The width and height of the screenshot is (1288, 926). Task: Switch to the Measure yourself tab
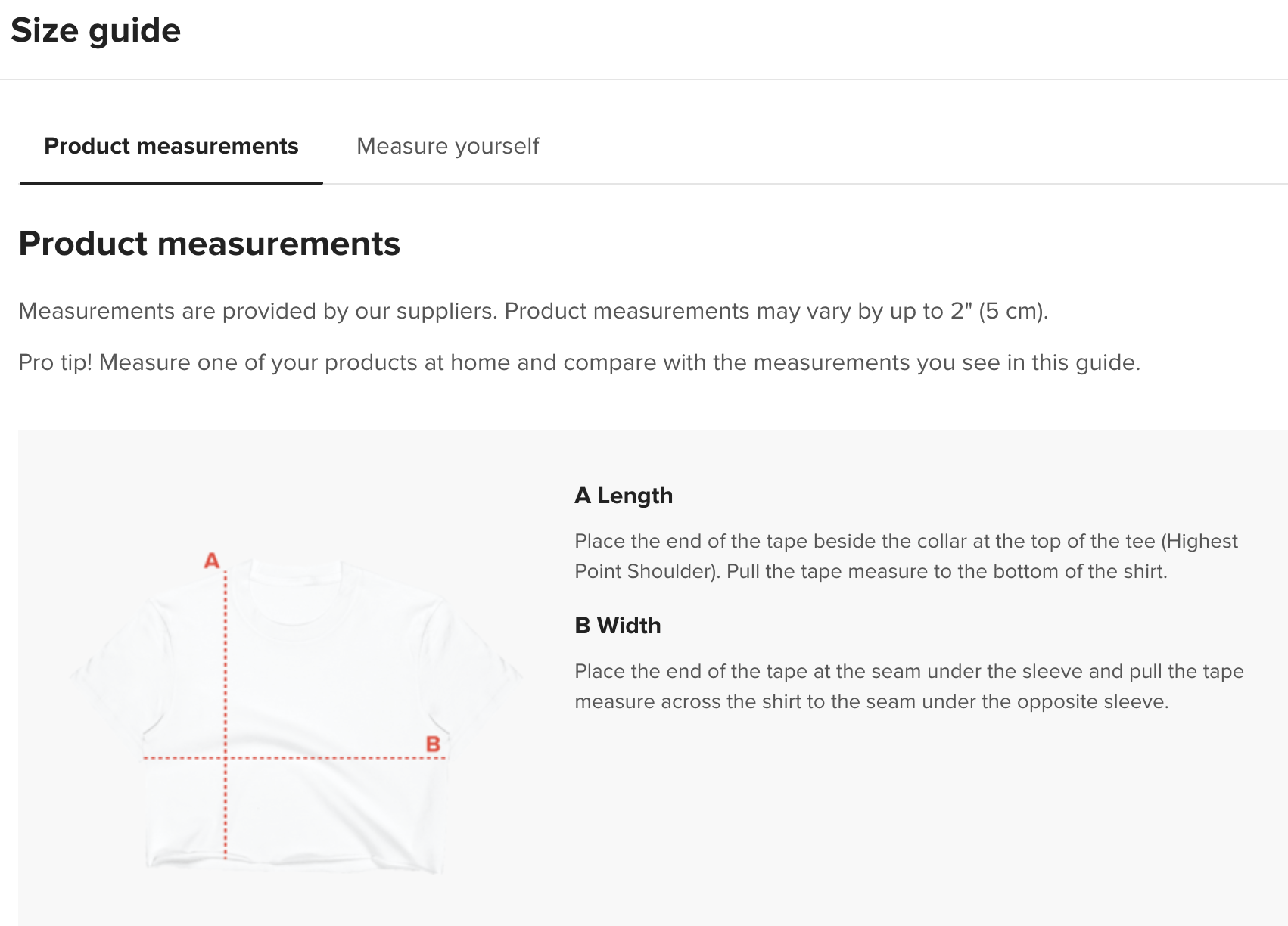coord(448,146)
